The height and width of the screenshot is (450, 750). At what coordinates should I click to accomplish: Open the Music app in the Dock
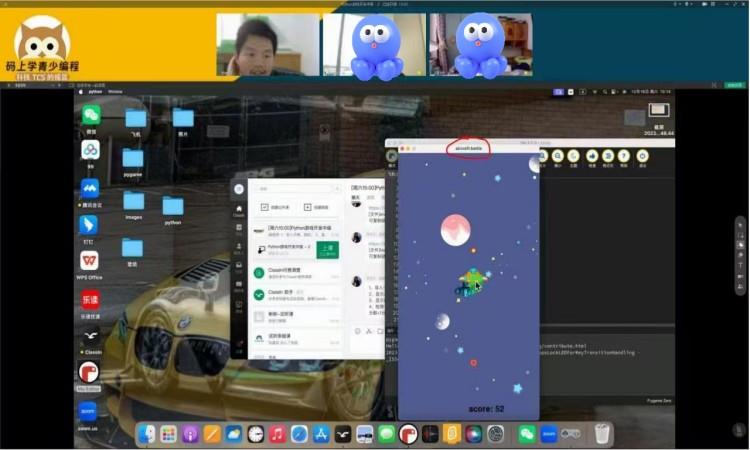[278, 434]
